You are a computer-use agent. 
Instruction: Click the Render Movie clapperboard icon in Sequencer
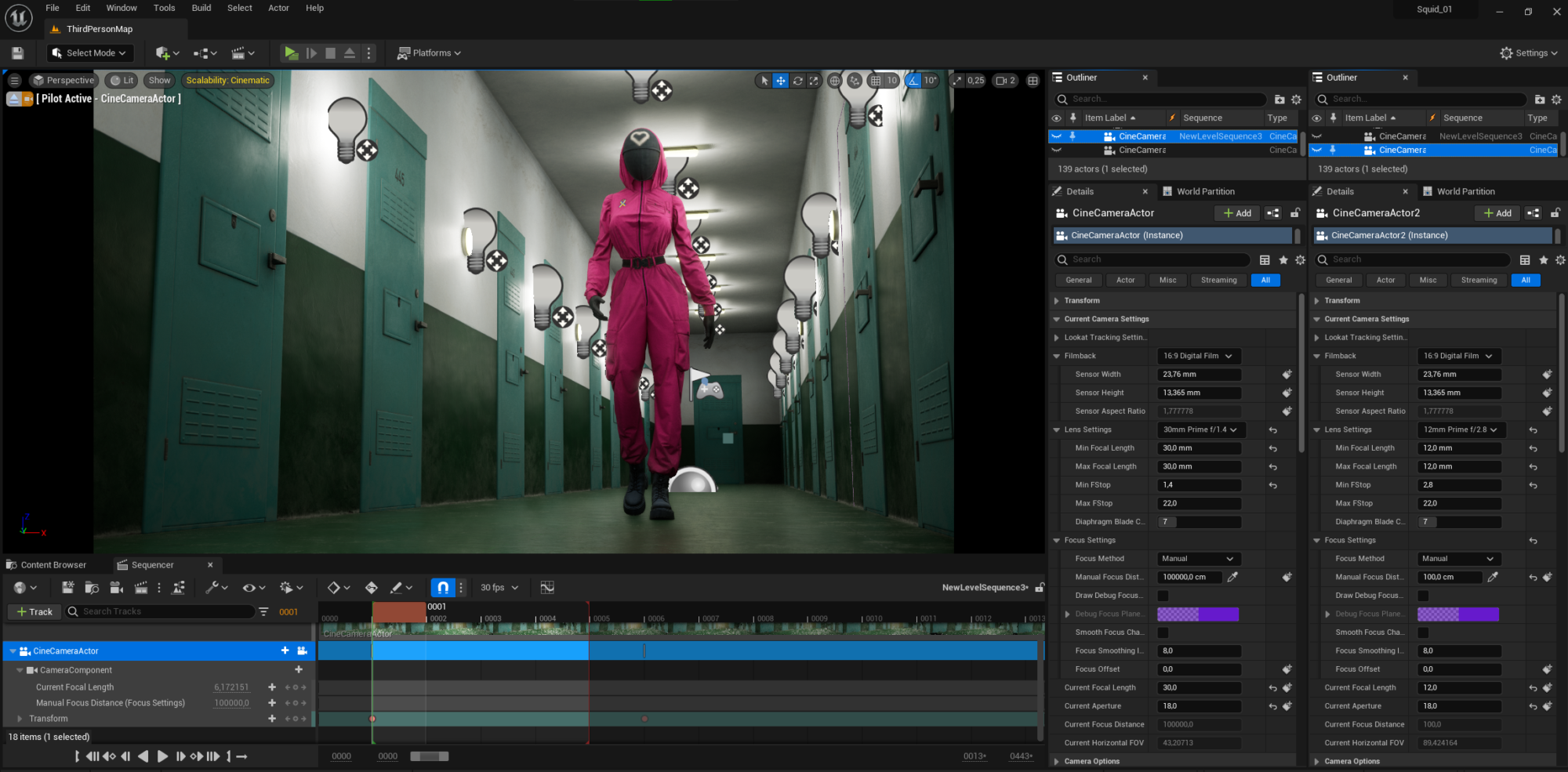pyautogui.click(x=141, y=587)
